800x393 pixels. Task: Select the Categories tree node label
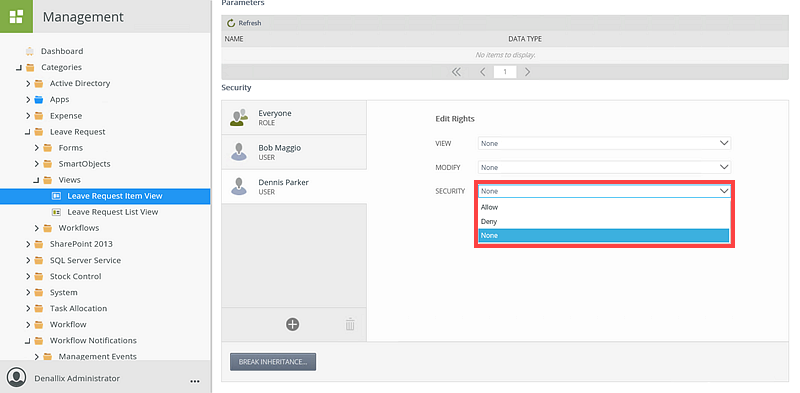[61, 67]
